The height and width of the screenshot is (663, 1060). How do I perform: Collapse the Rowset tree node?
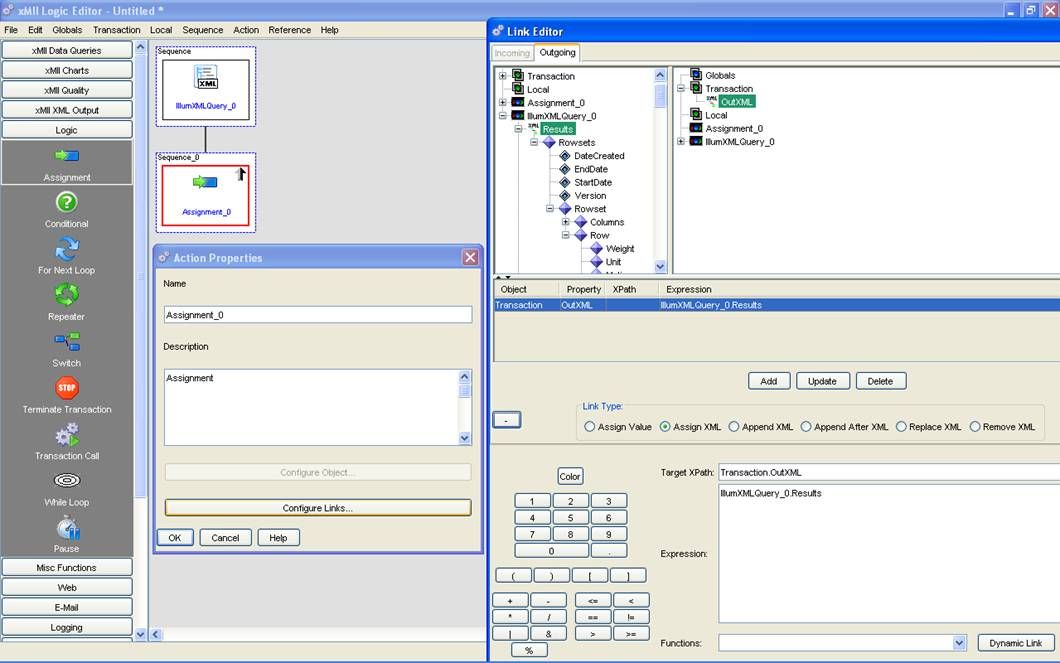point(550,209)
